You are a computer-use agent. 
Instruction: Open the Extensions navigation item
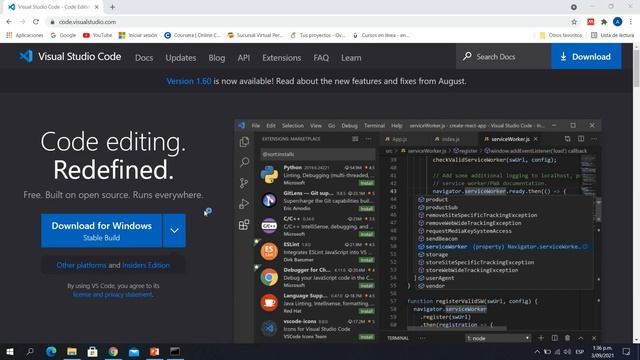tap(282, 58)
